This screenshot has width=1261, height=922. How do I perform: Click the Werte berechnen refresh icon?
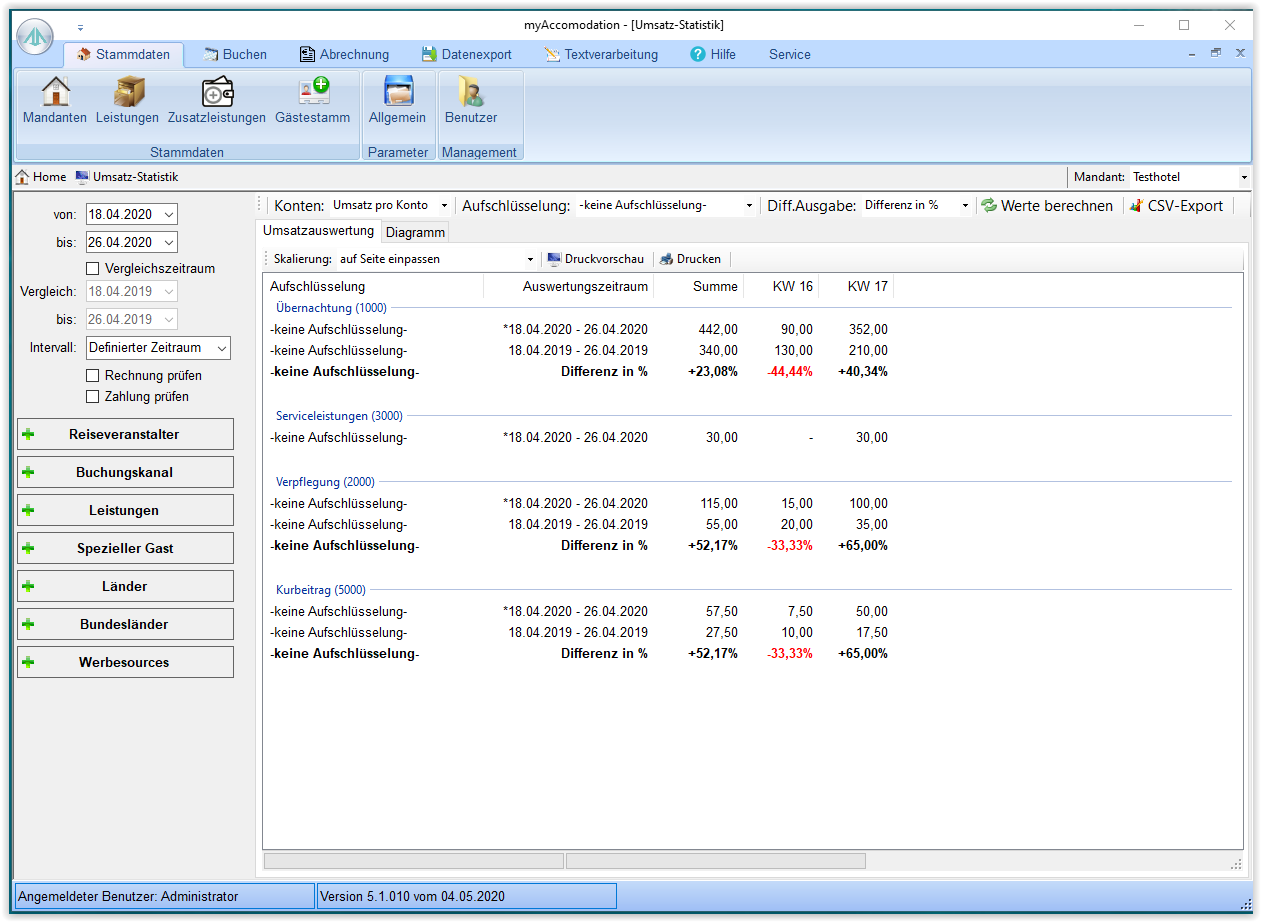989,205
